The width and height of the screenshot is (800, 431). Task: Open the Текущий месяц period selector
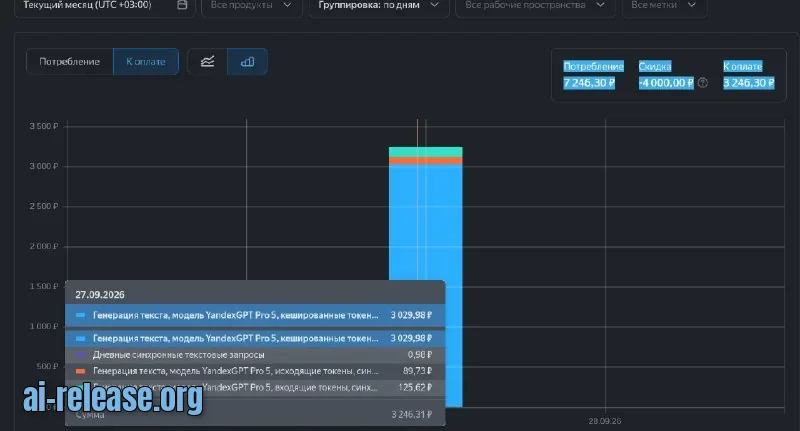pos(105,6)
